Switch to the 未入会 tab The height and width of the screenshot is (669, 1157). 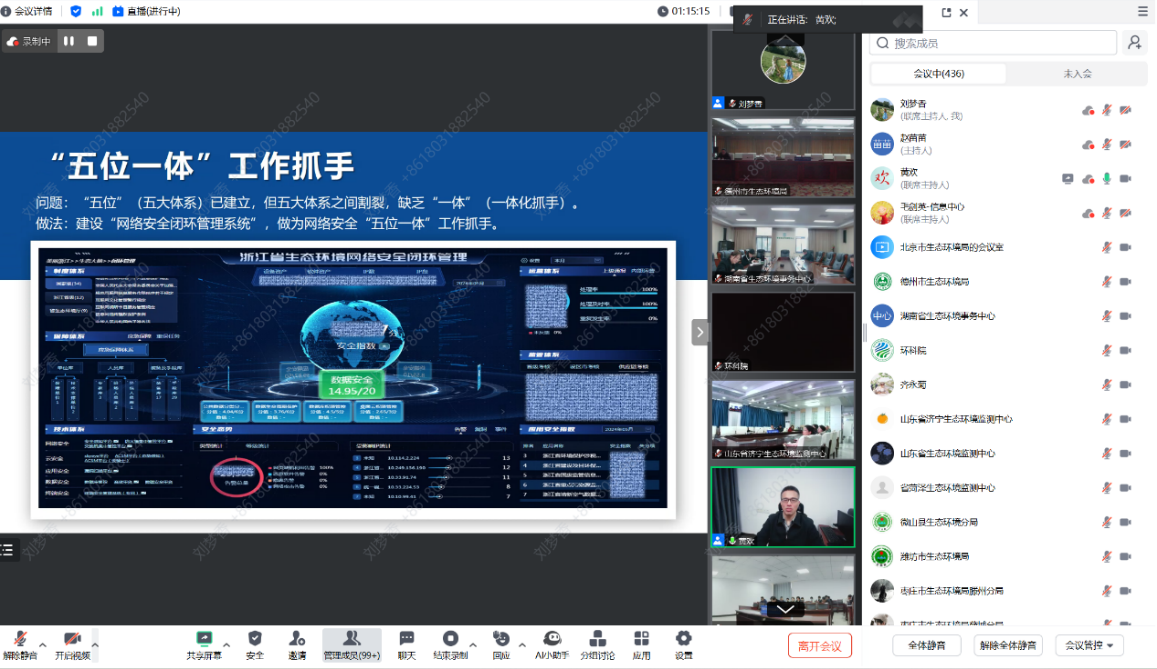click(1077, 74)
